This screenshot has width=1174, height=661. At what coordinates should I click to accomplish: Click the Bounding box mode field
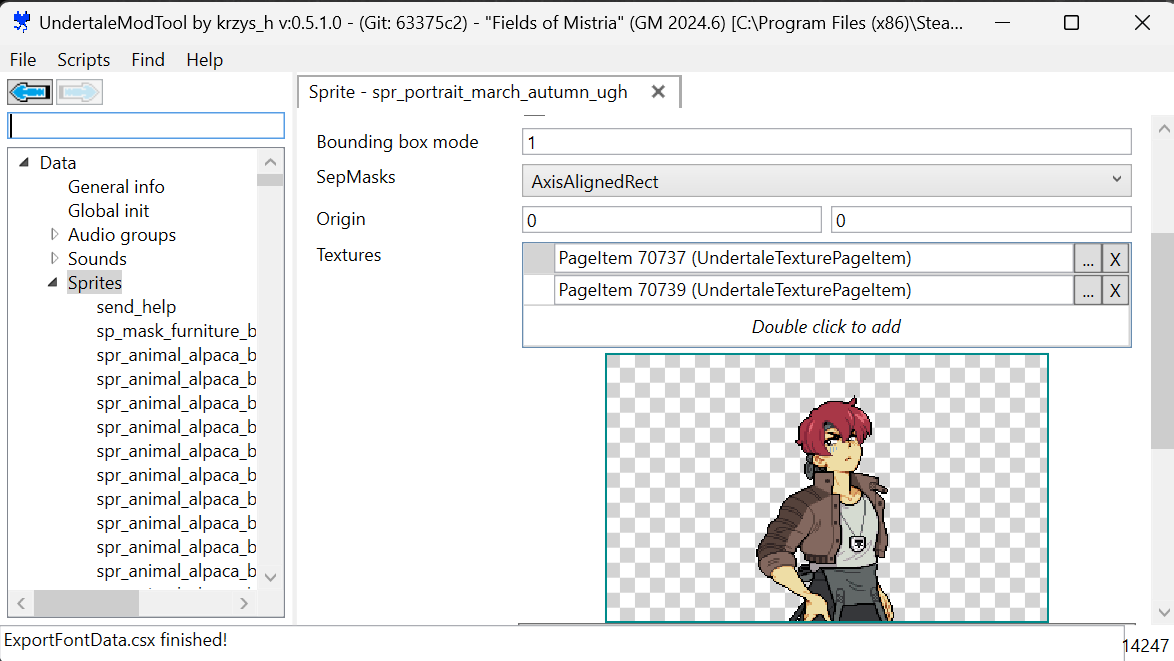[x=827, y=142]
